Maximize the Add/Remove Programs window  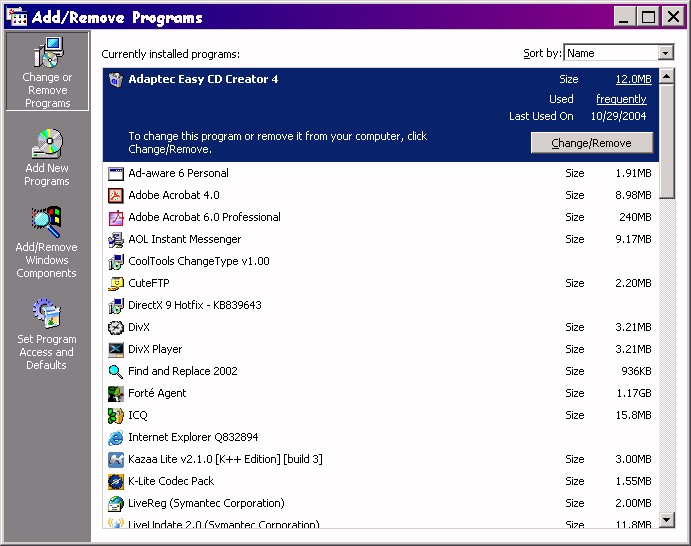[x=648, y=17]
